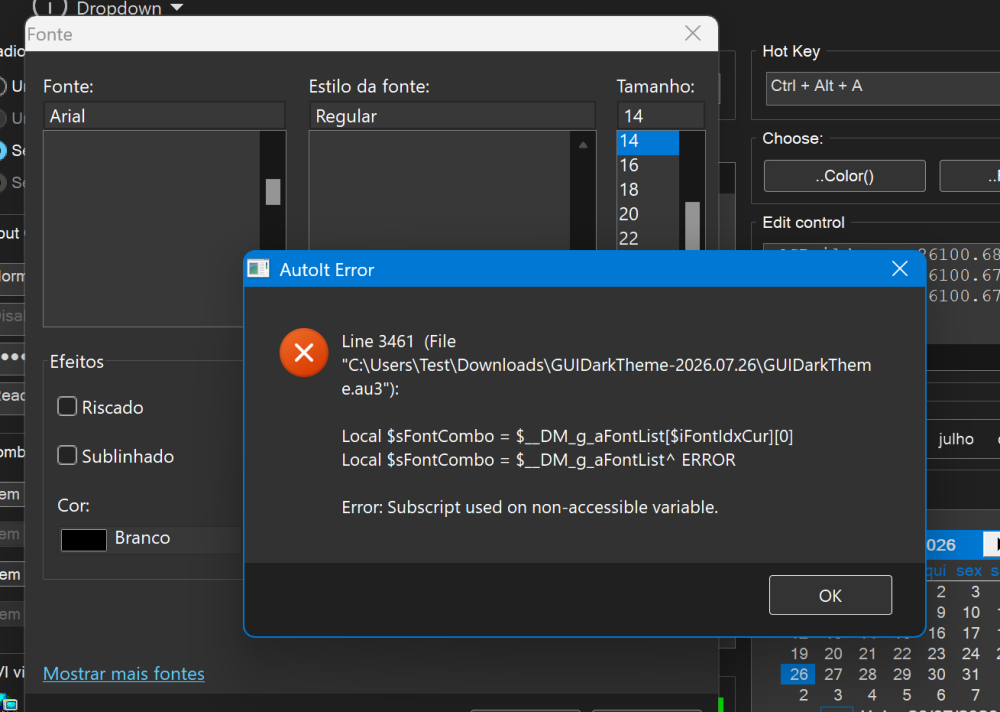Viewport: 1000px width, 712px height.
Task: Select day 20 in the calendar
Action: [x=833, y=654]
